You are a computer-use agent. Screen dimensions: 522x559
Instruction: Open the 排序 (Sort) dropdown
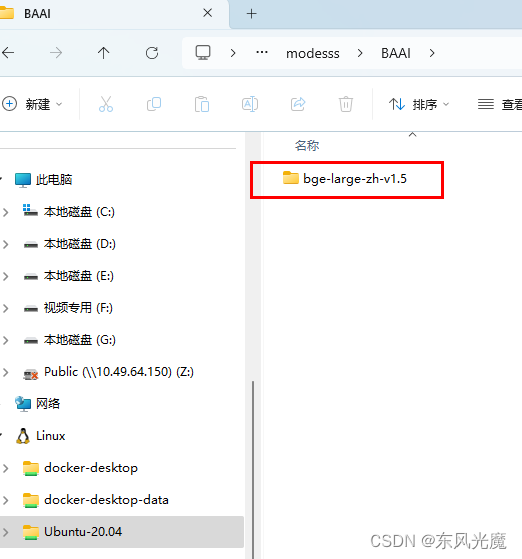419,104
